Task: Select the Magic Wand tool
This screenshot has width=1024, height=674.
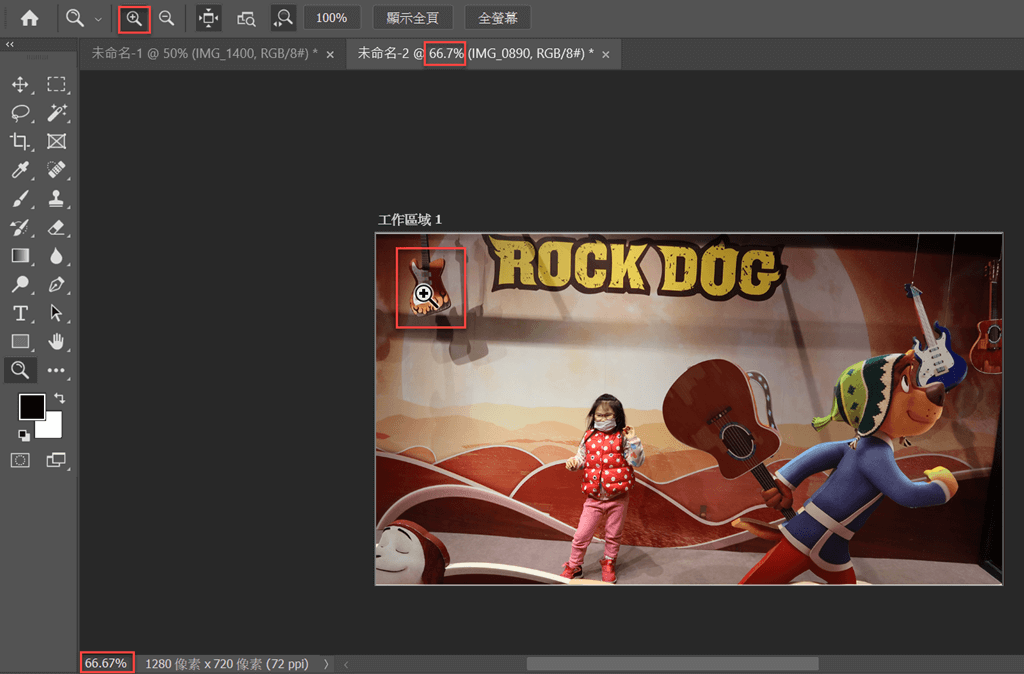Action: coord(56,113)
